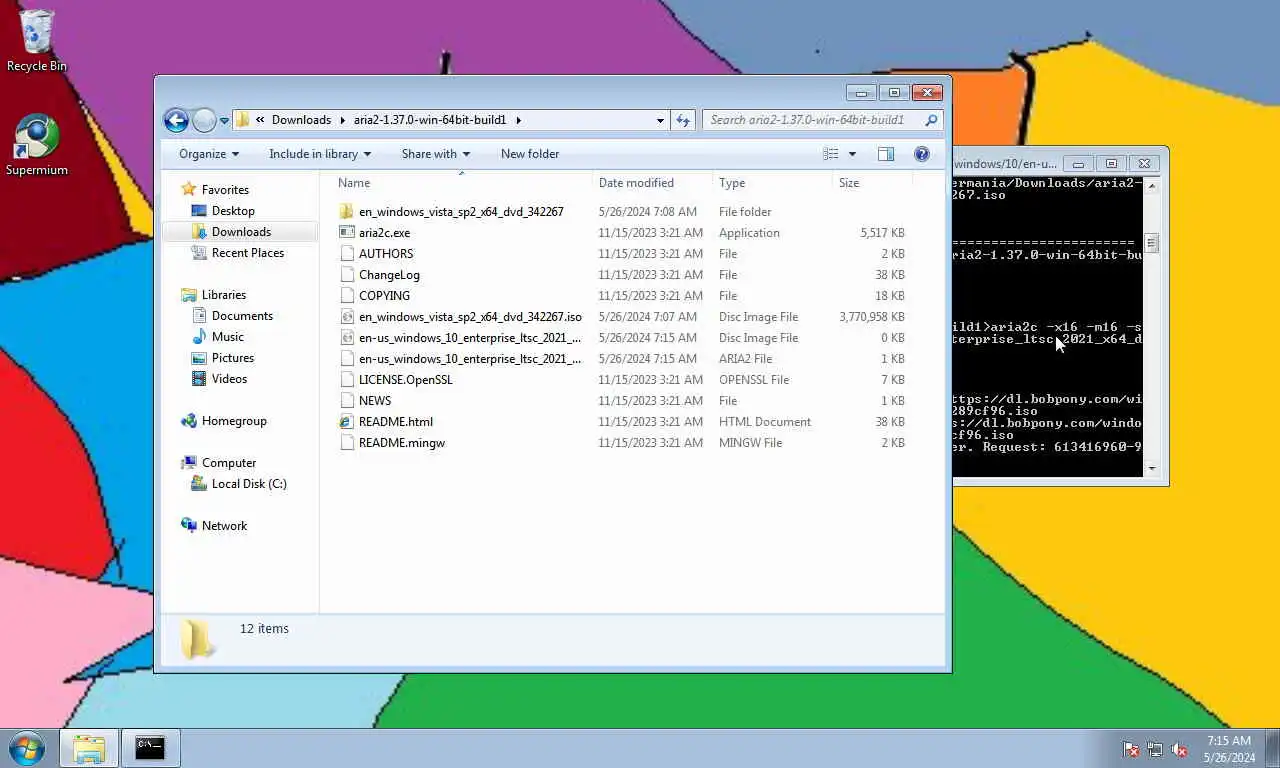Open the Include in library dropdown
This screenshot has height=768, width=1280.
coord(320,154)
